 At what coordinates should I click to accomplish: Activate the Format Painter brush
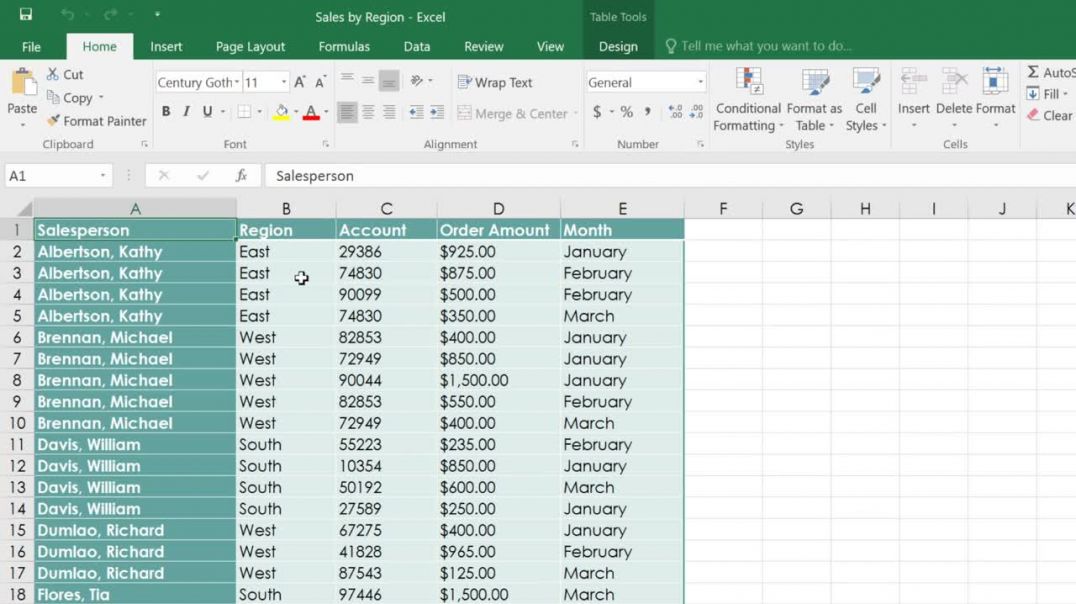[96, 121]
